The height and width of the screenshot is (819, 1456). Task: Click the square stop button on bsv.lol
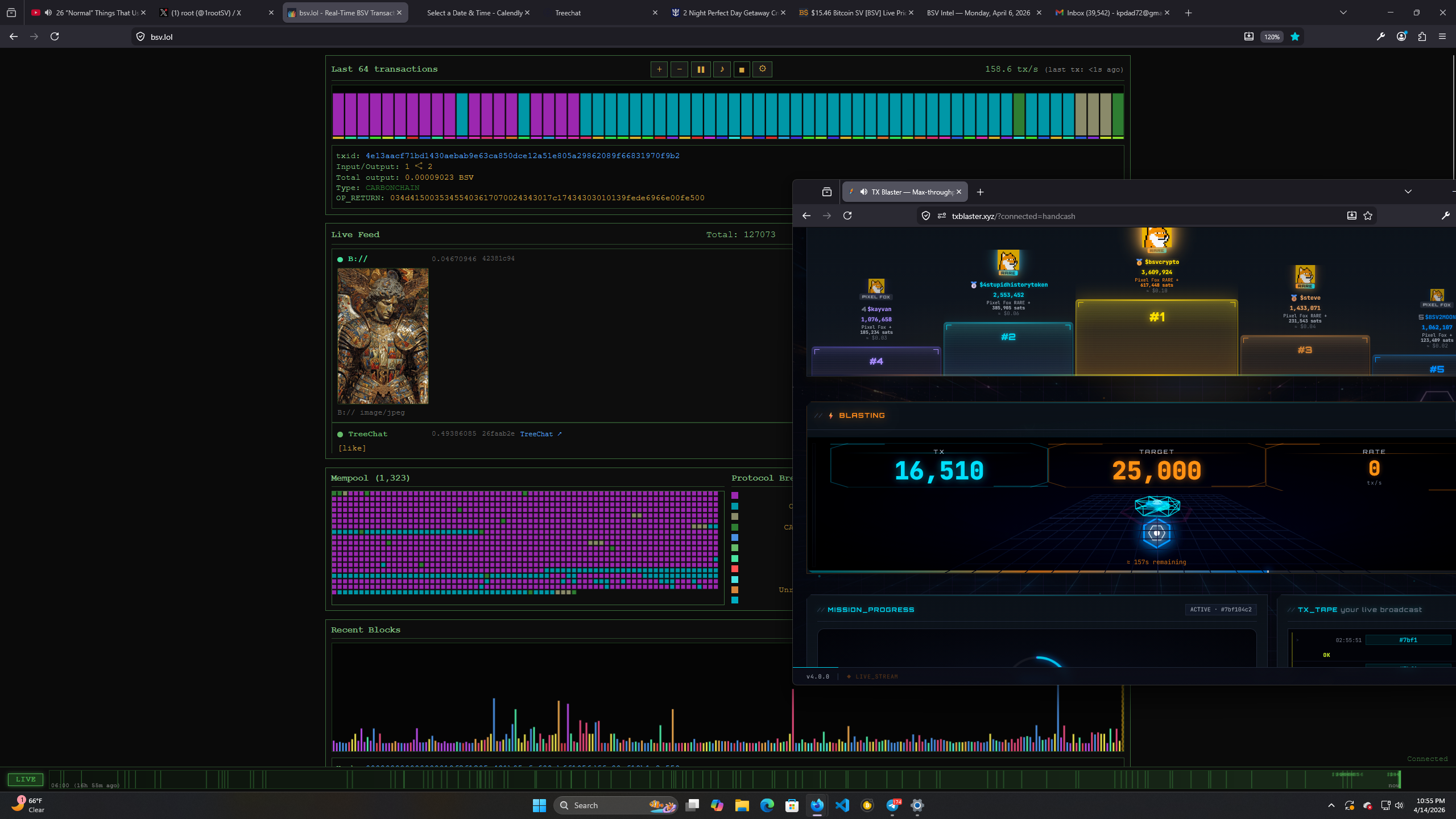click(742, 69)
